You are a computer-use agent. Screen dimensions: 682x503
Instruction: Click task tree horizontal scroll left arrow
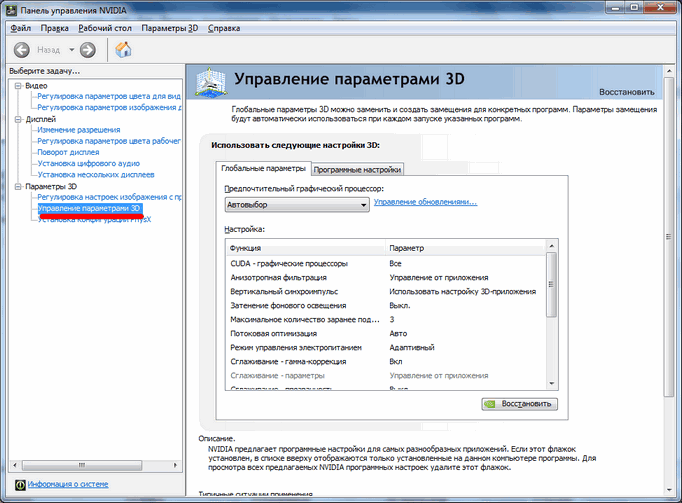[x=15, y=465]
